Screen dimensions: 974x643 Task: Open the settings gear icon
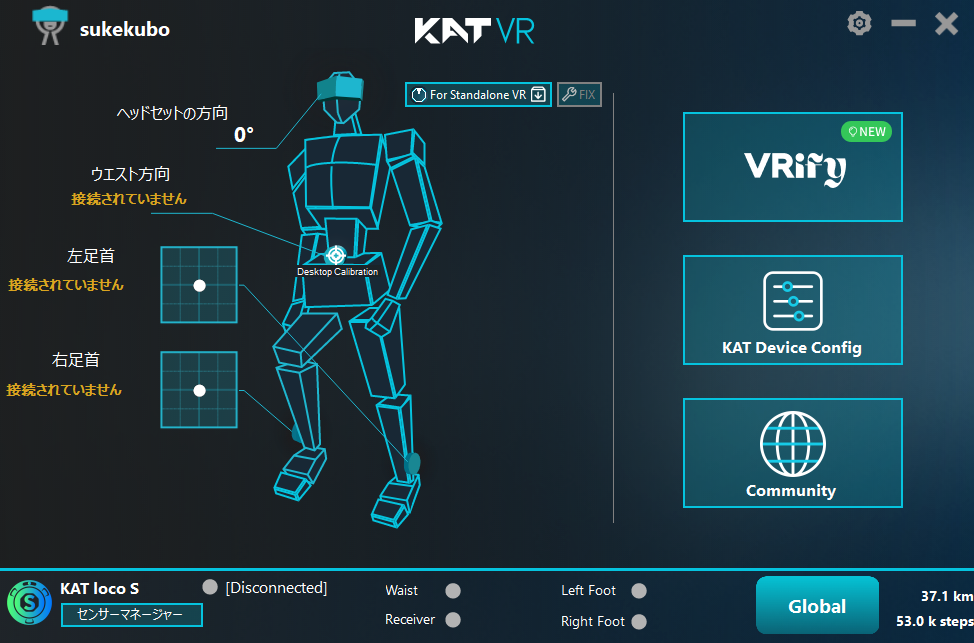[860, 24]
